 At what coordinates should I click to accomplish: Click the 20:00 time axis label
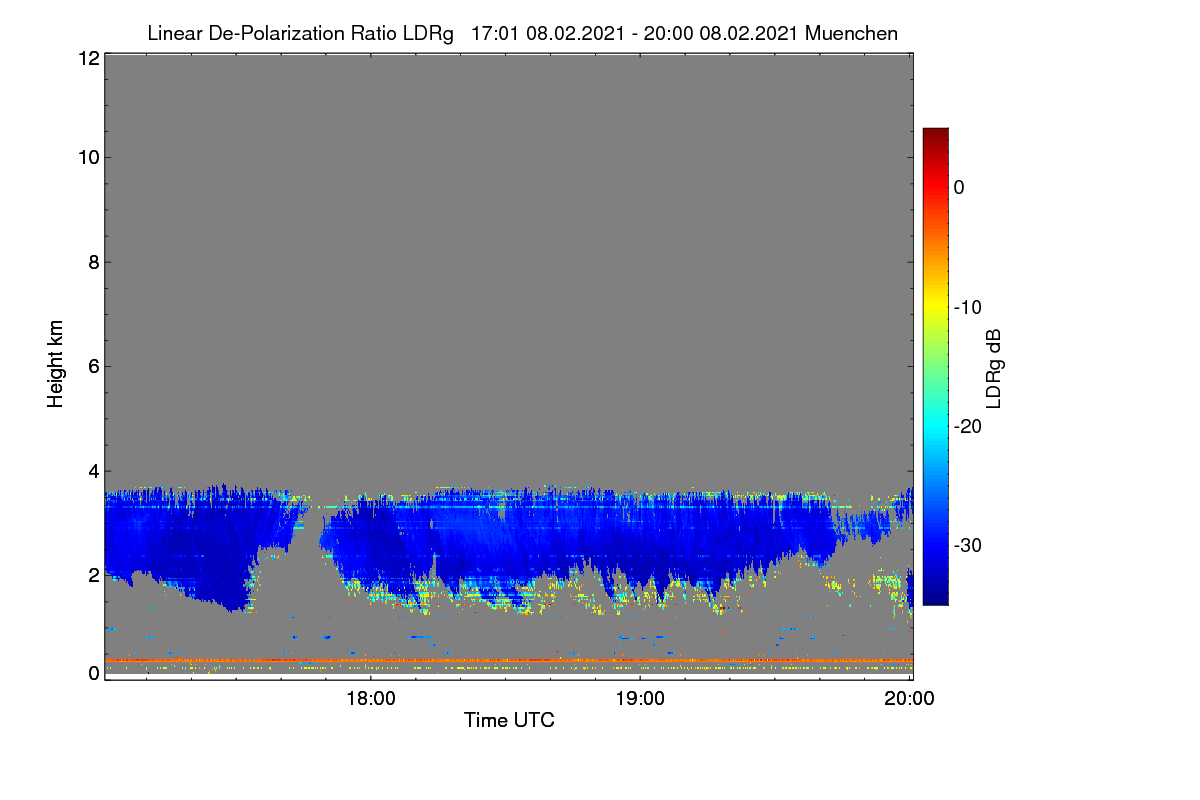(910, 698)
